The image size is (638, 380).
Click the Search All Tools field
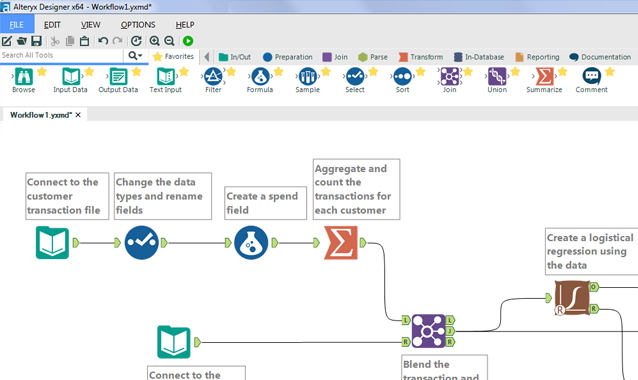pos(61,55)
